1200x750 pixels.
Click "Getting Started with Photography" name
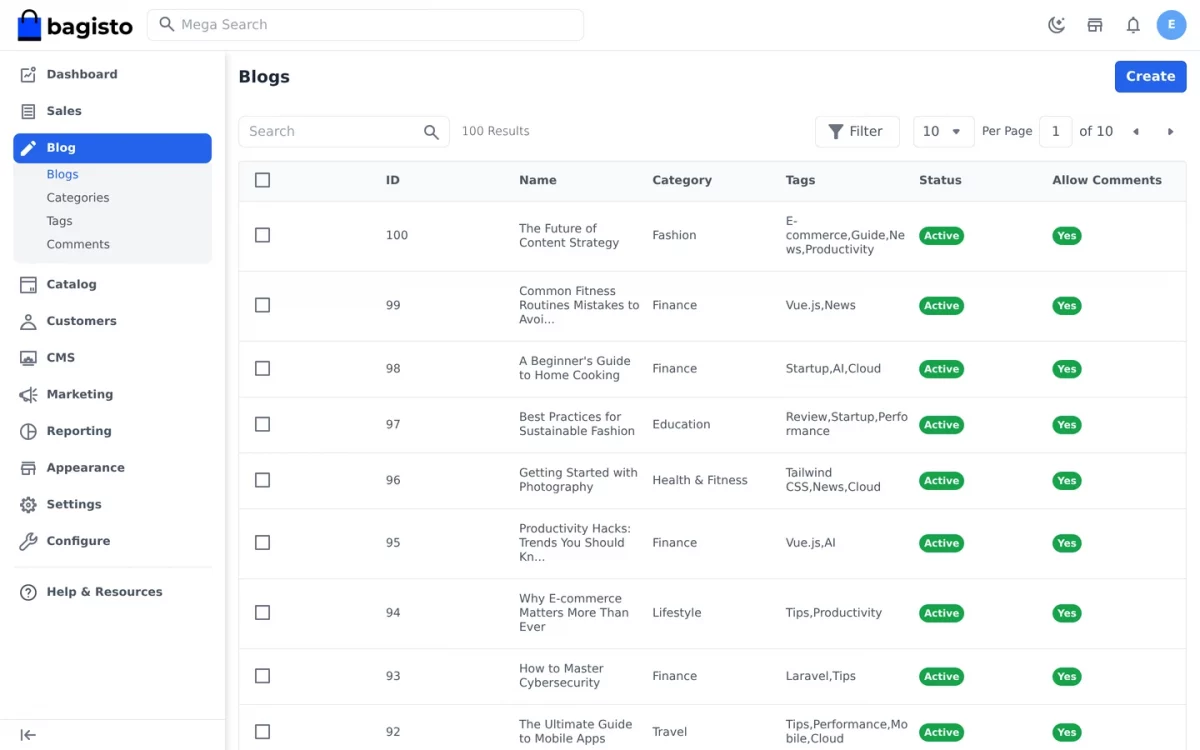(578, 480)
